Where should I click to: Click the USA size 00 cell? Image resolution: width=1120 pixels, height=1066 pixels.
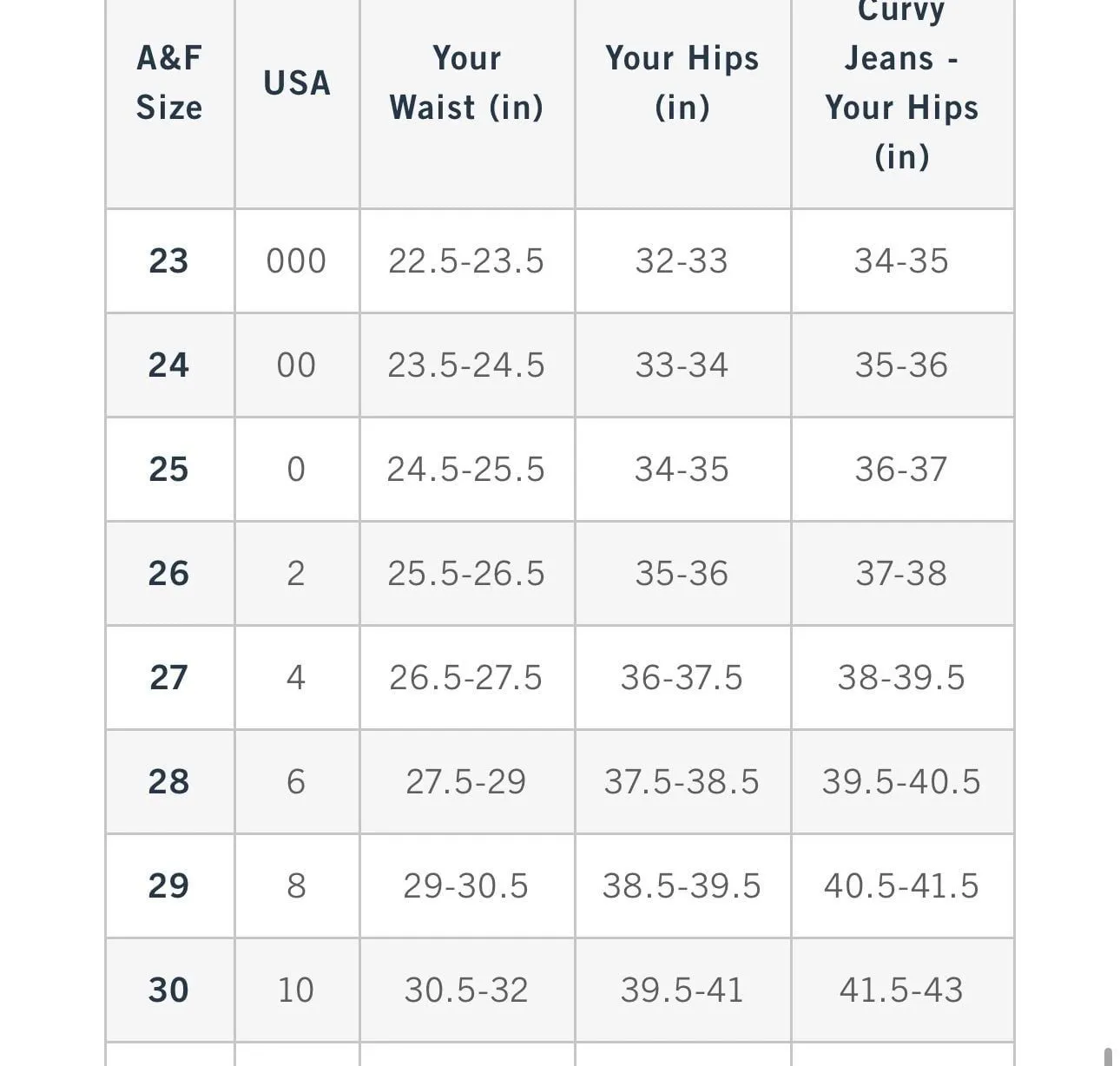(297, 365)
